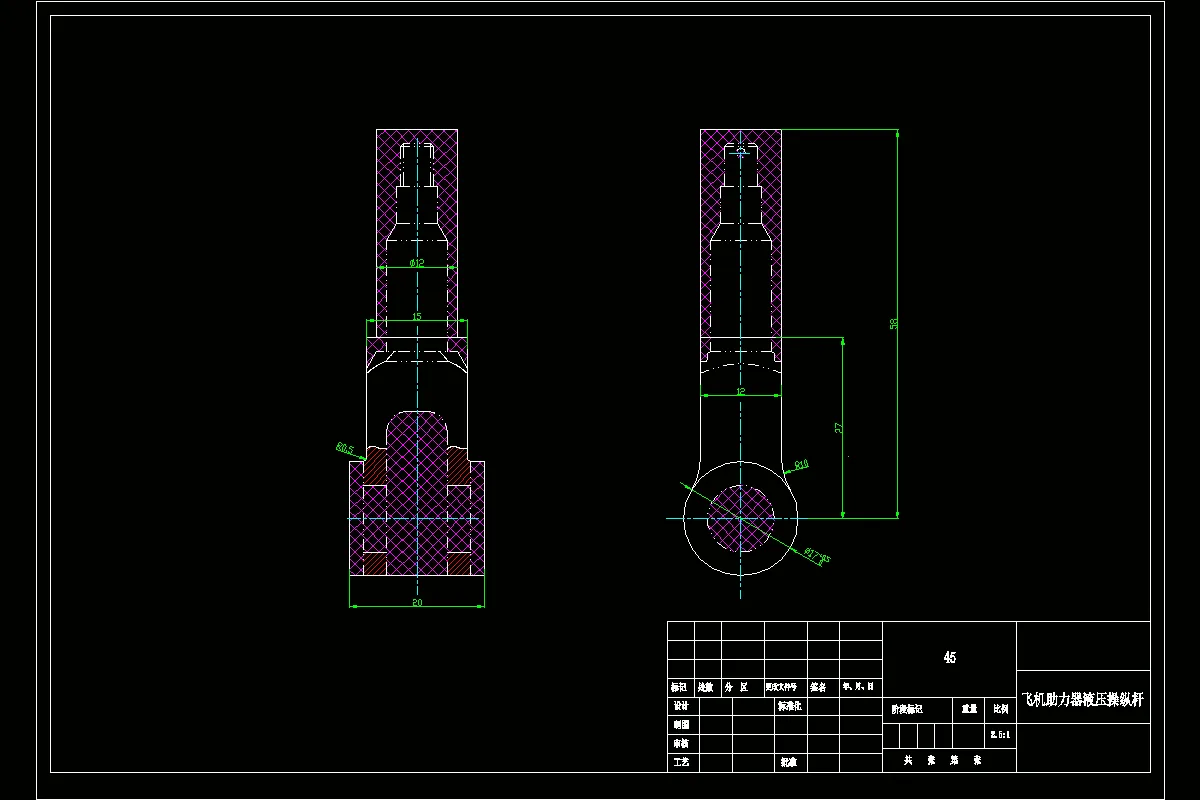Click the '标准化' cell in title block
Screen dimensions: 1200x800
[x=790, y=706]
